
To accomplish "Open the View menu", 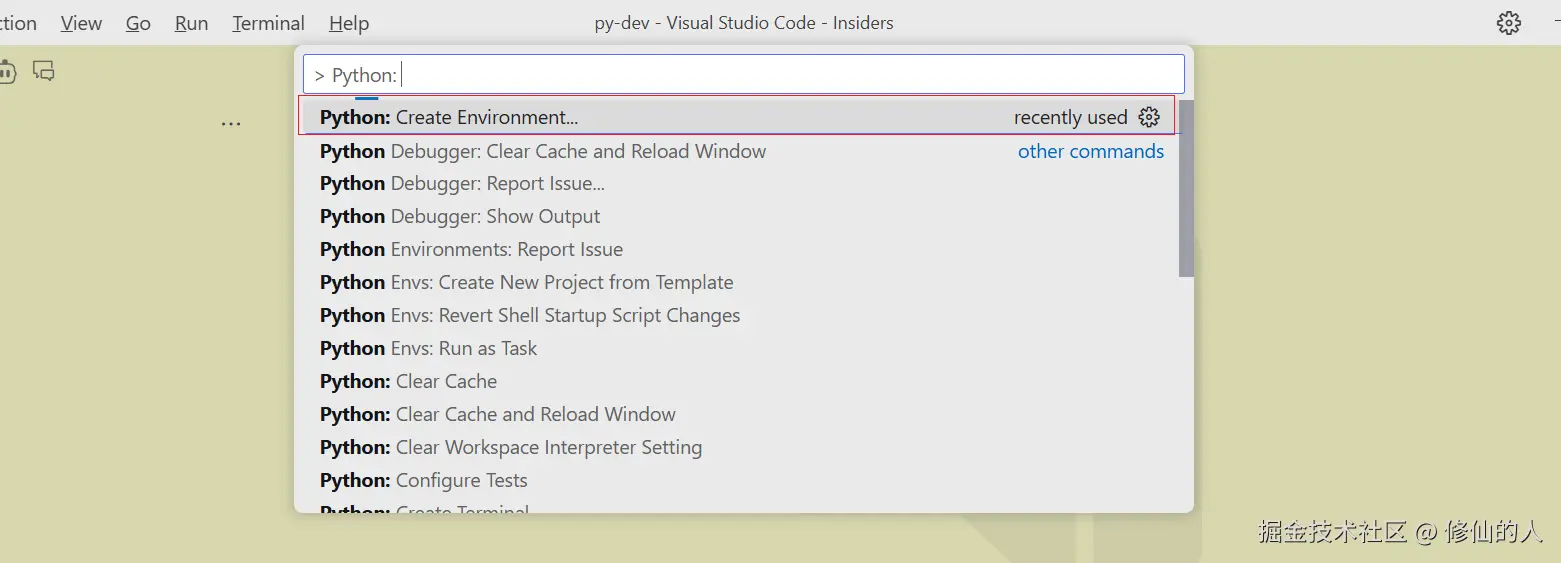I will [81, 23].
